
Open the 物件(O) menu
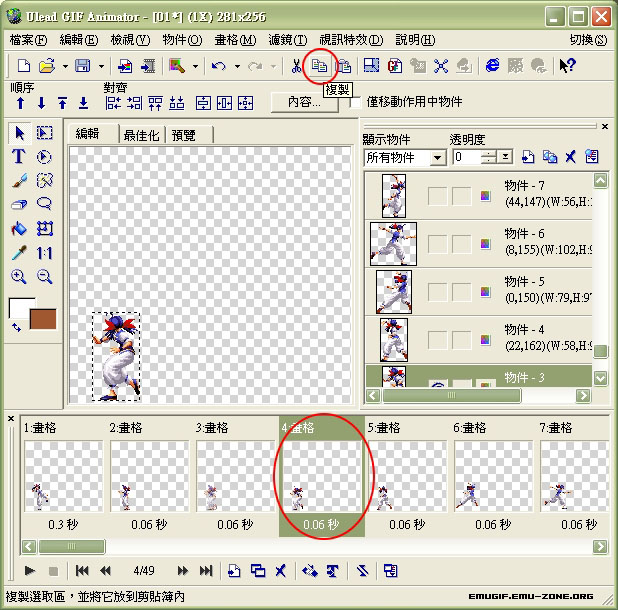(182, 40)
